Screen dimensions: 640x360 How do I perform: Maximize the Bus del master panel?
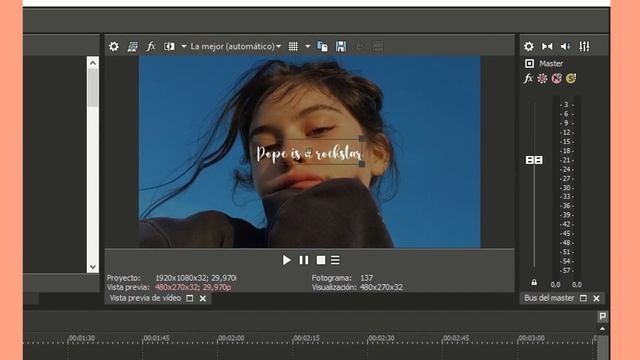[583, 298]
